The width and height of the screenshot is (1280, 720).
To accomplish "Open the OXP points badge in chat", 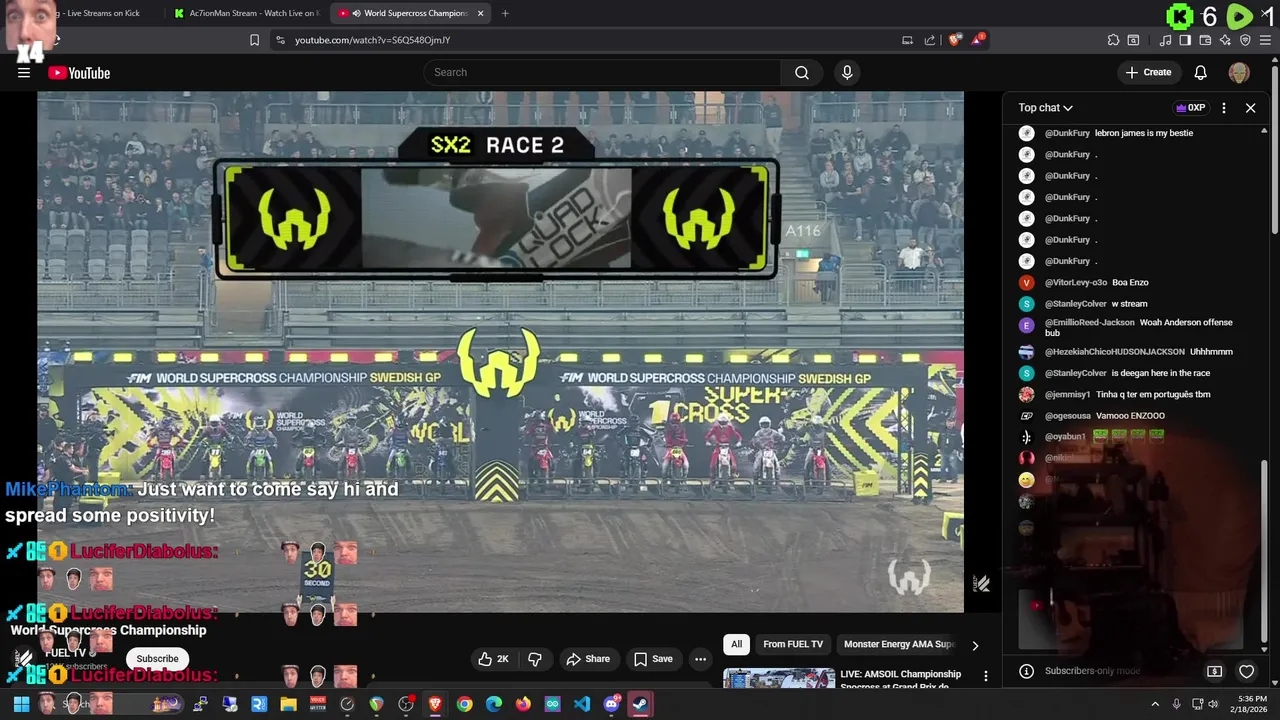I will [x=1190, y=108].
